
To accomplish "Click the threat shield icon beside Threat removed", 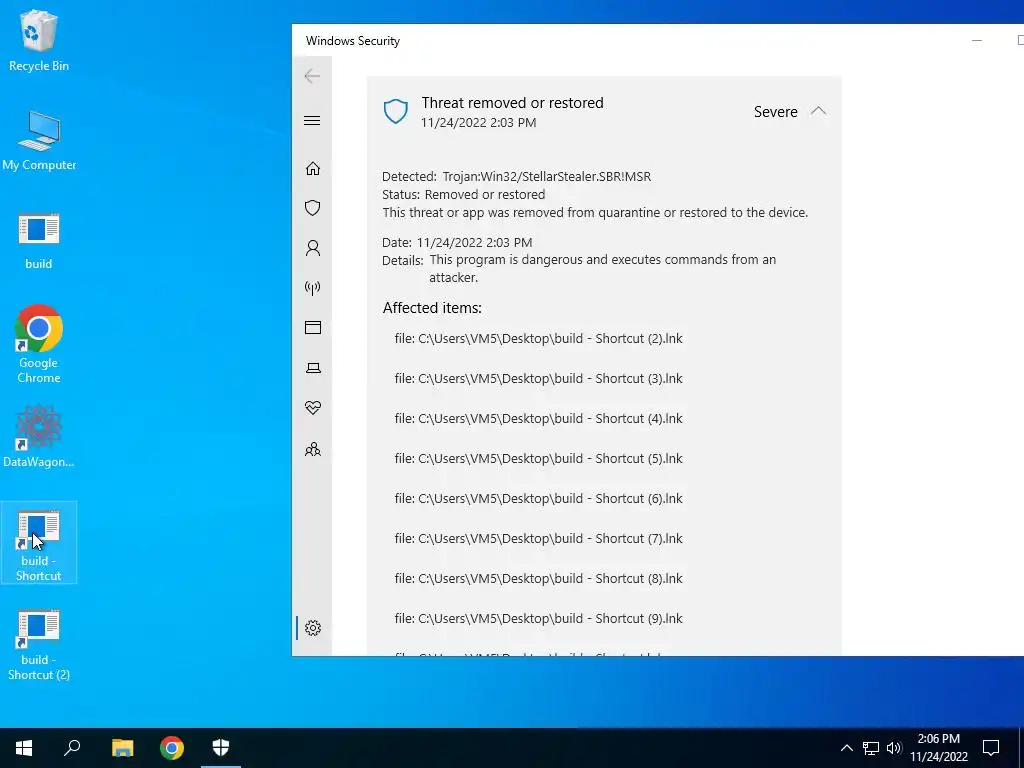I will pyautogui.click(x=396, y=112).
